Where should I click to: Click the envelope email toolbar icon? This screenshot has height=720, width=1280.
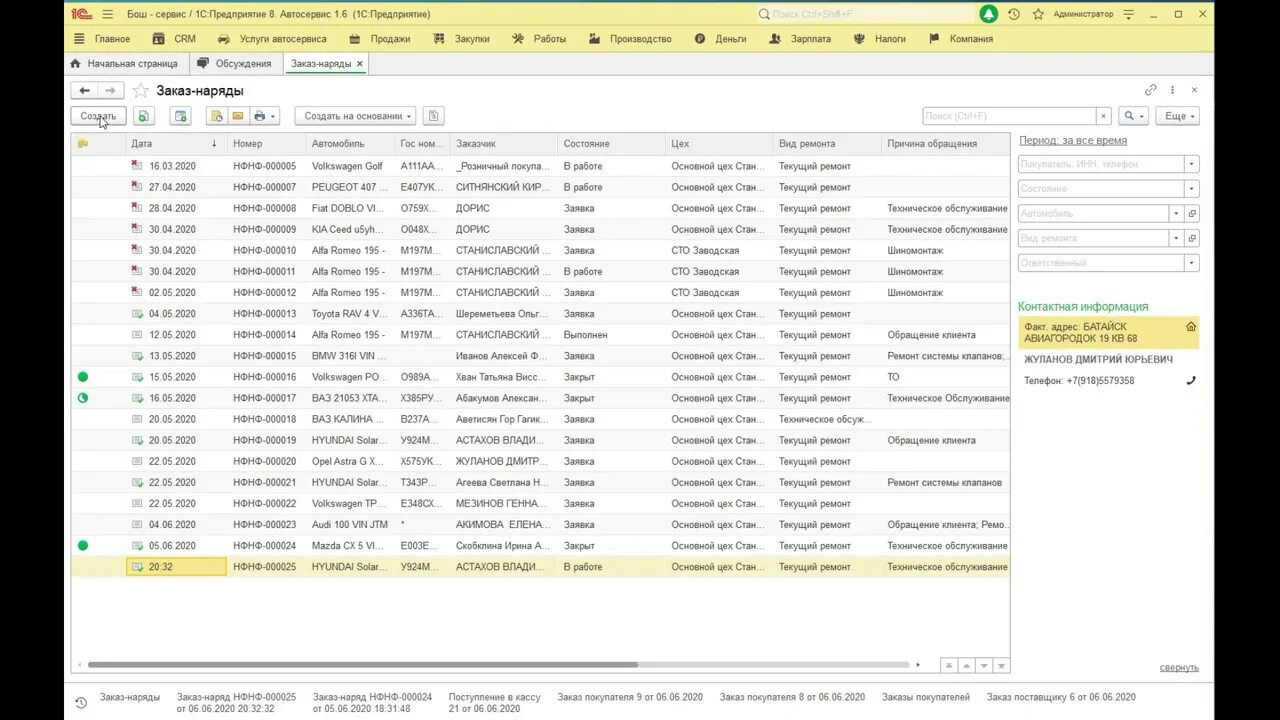pos(238,116)
